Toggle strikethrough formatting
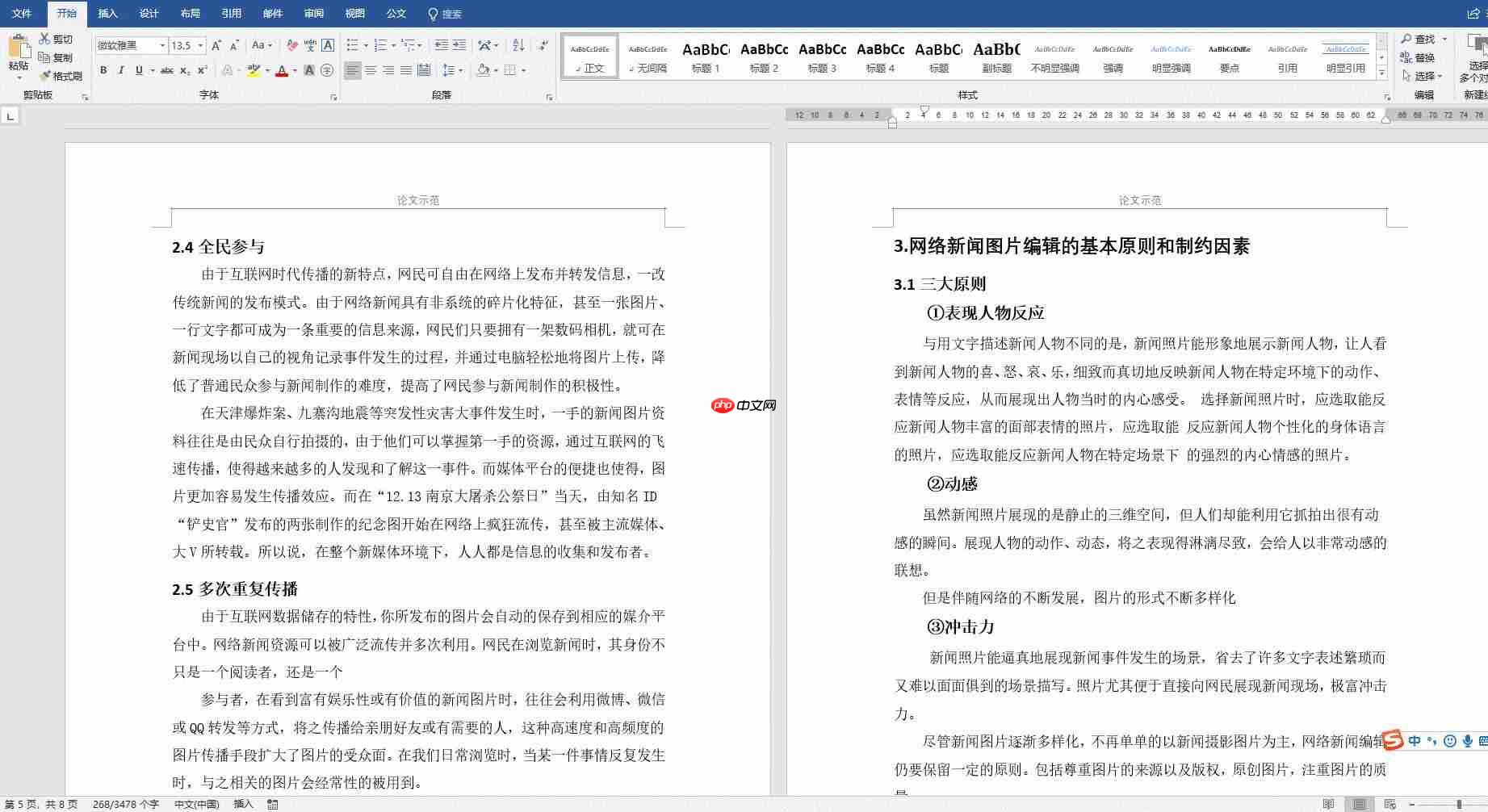The height and width of the screenshot is (812, 1488). click(167, 70)
